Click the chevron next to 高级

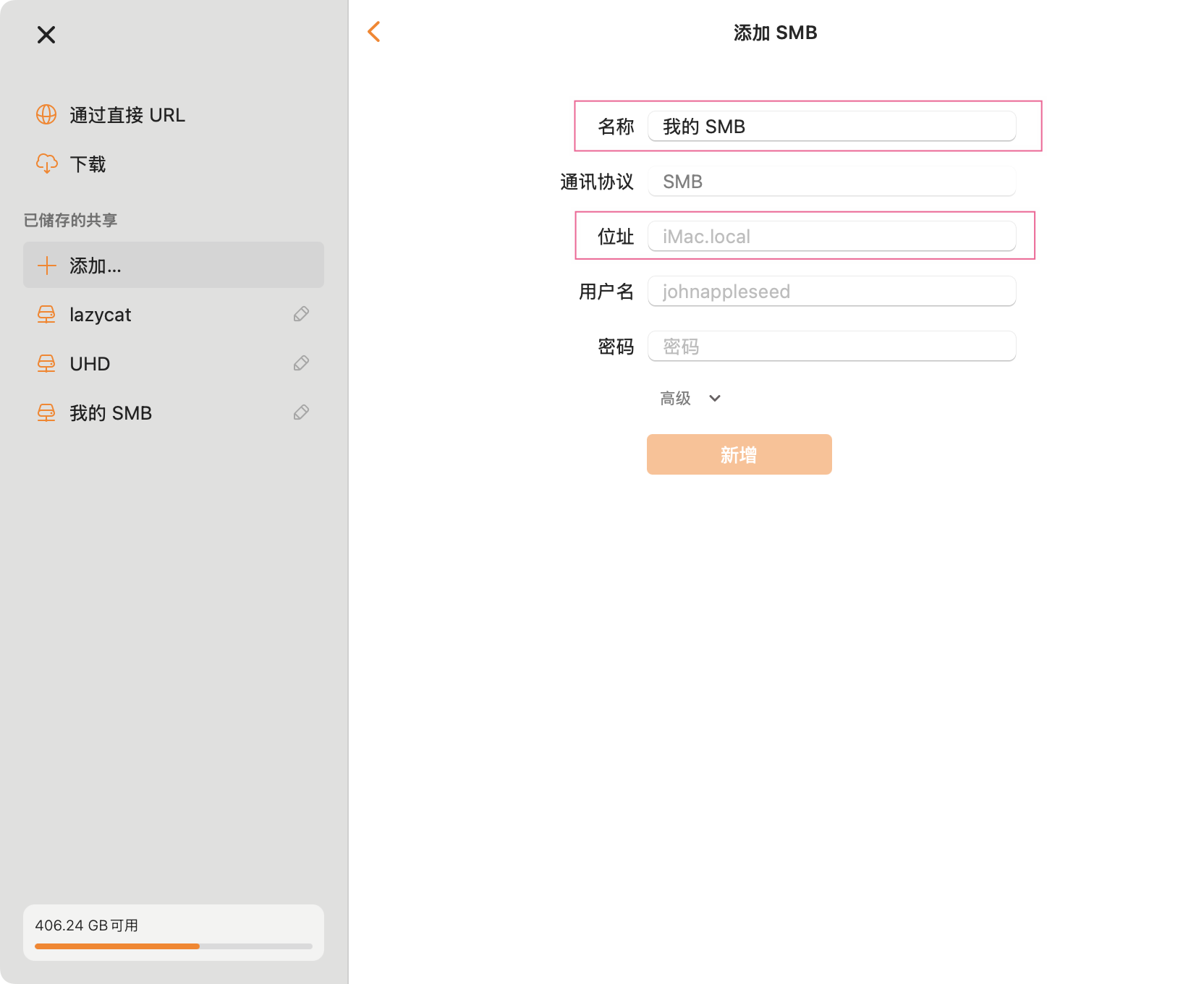715,398
